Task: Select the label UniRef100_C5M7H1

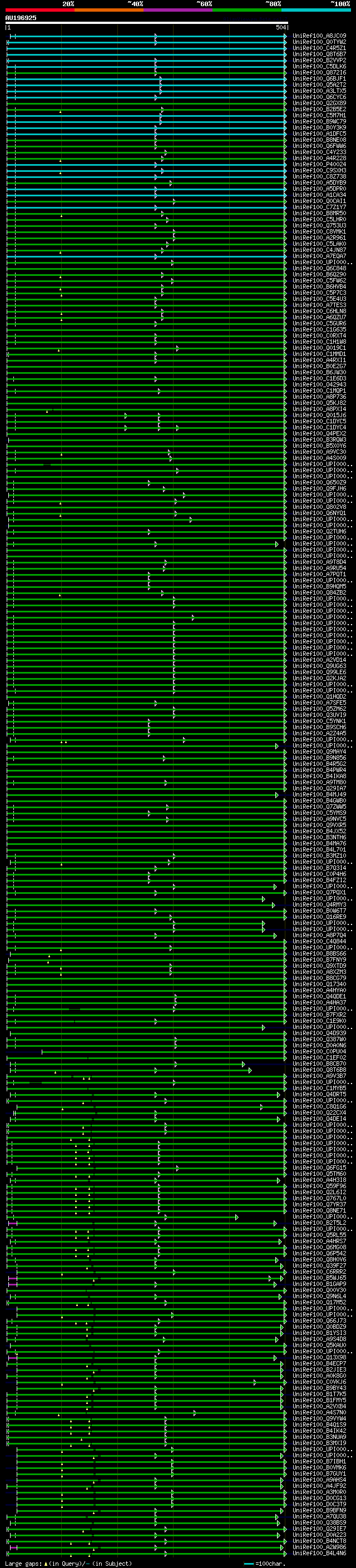Action: [319, 115]
